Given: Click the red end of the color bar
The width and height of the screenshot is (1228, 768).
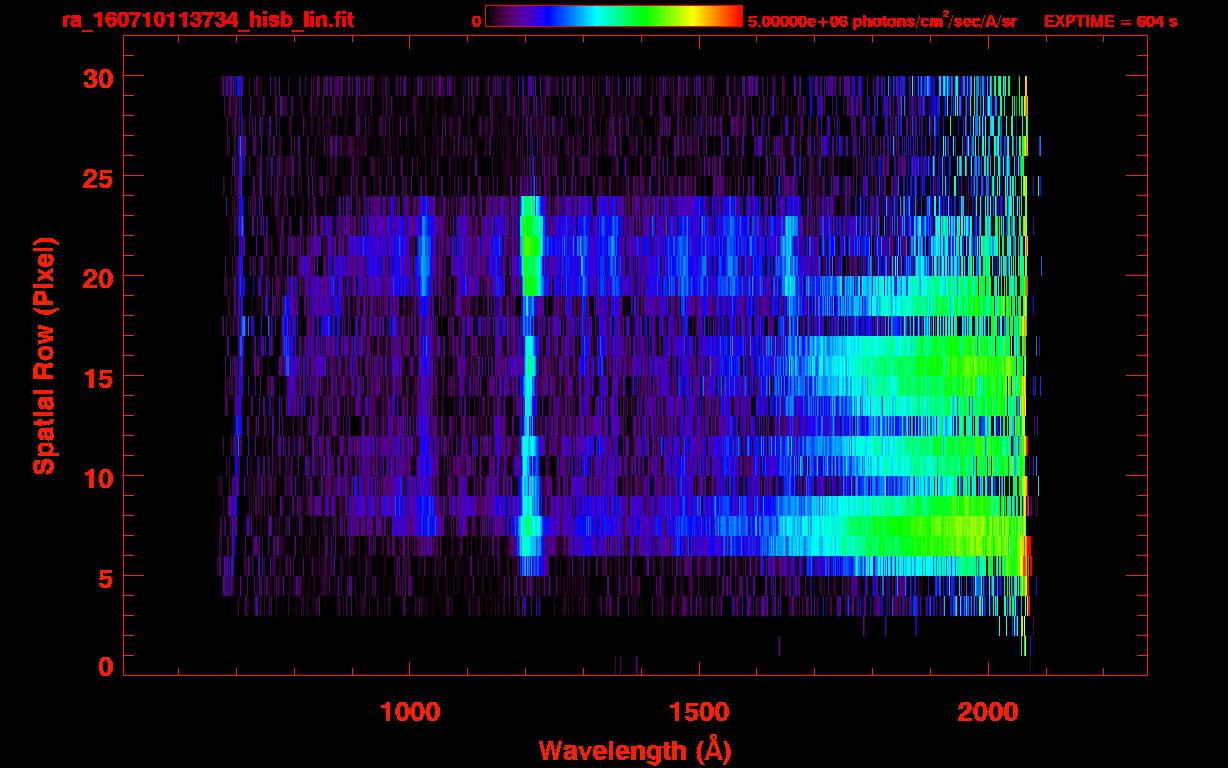Looking at the screenshot, I should pyautogui.click(x=735, y=16).
